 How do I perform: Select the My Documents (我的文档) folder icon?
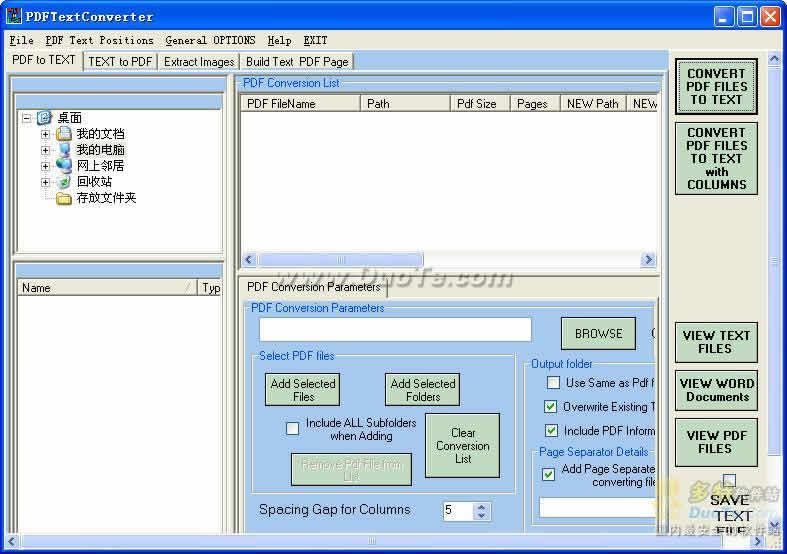pos(64,134)
